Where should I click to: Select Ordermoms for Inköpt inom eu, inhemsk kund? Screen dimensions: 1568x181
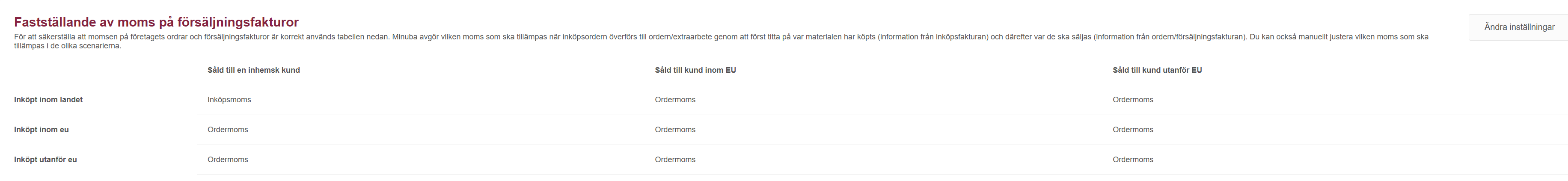click(228, 130)
